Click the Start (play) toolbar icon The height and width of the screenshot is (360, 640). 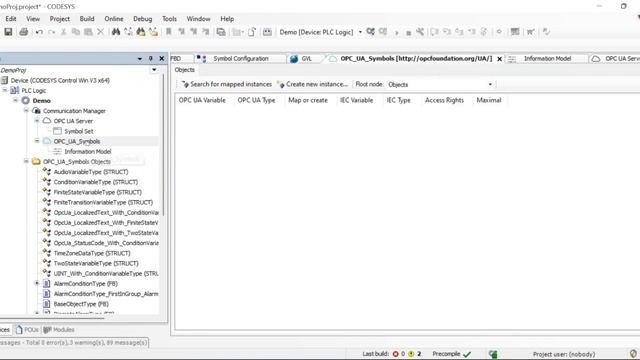(x=396, y=32)
